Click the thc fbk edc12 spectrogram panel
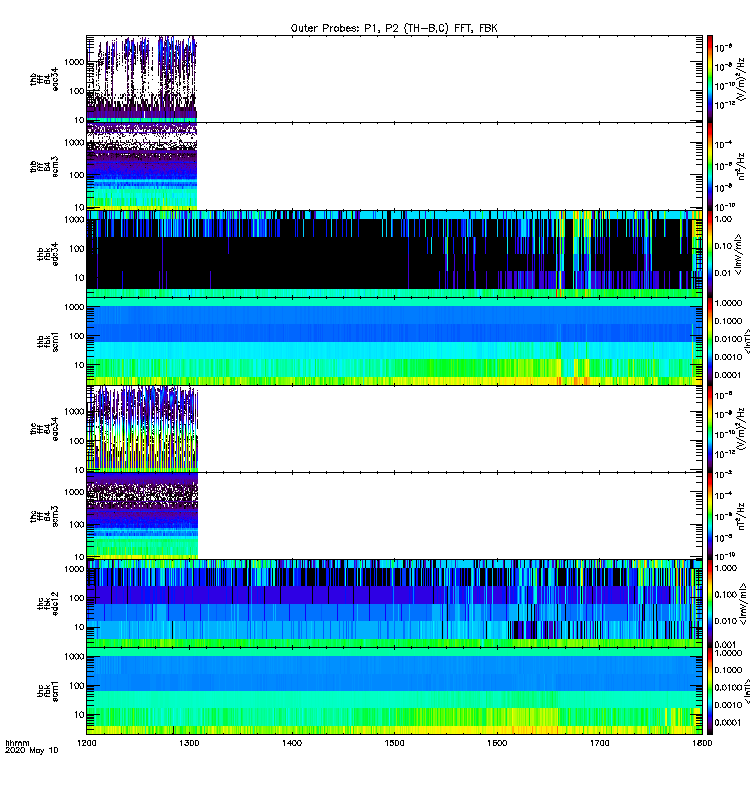This screenshot has width=750, height=800. (394, 604)
